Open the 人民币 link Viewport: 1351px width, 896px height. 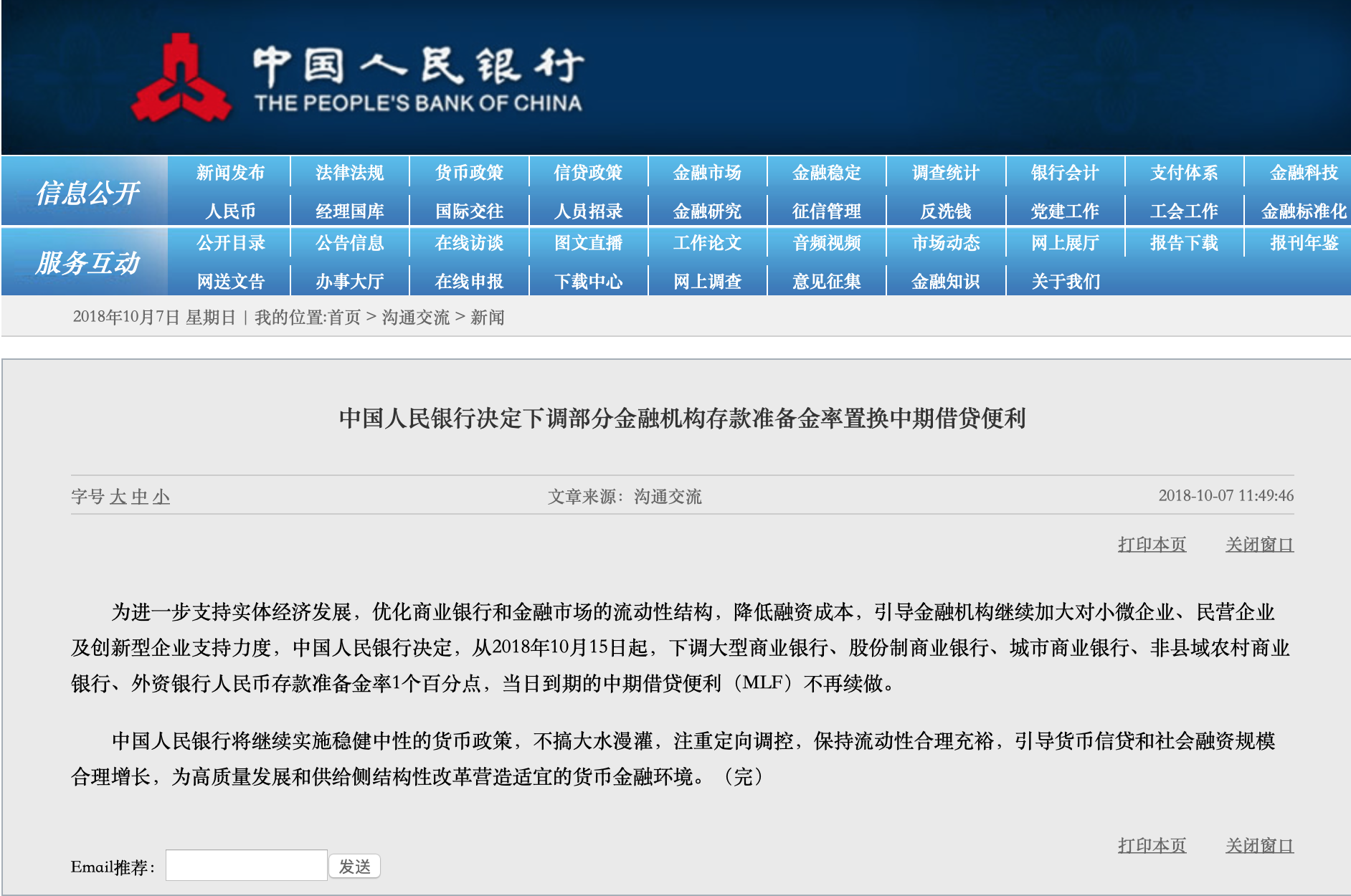230,211
